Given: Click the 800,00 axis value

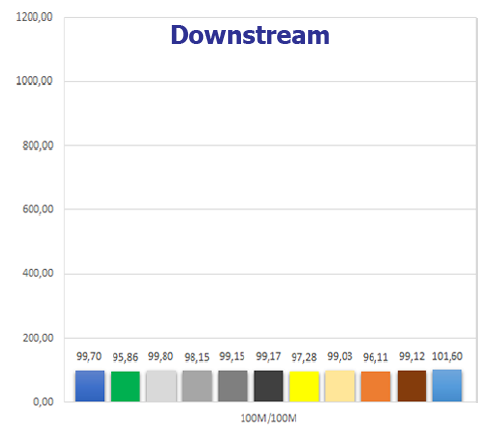Looking at the screenshot, I should tap(38, 145).
